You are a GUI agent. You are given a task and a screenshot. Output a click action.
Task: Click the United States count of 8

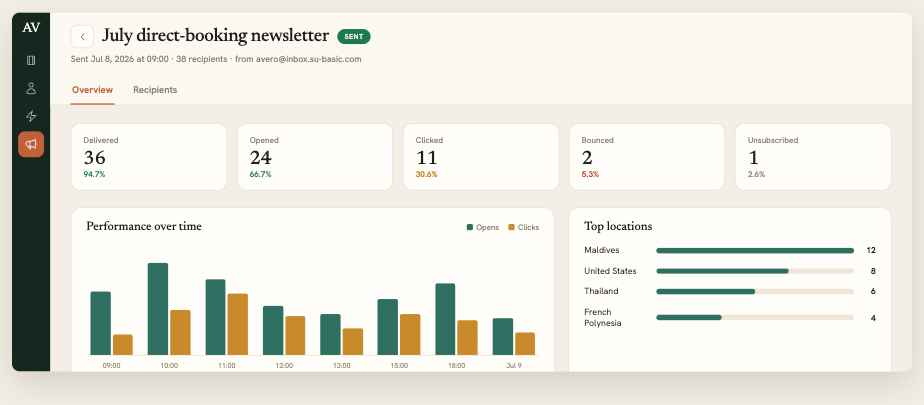tap(873, 271)
